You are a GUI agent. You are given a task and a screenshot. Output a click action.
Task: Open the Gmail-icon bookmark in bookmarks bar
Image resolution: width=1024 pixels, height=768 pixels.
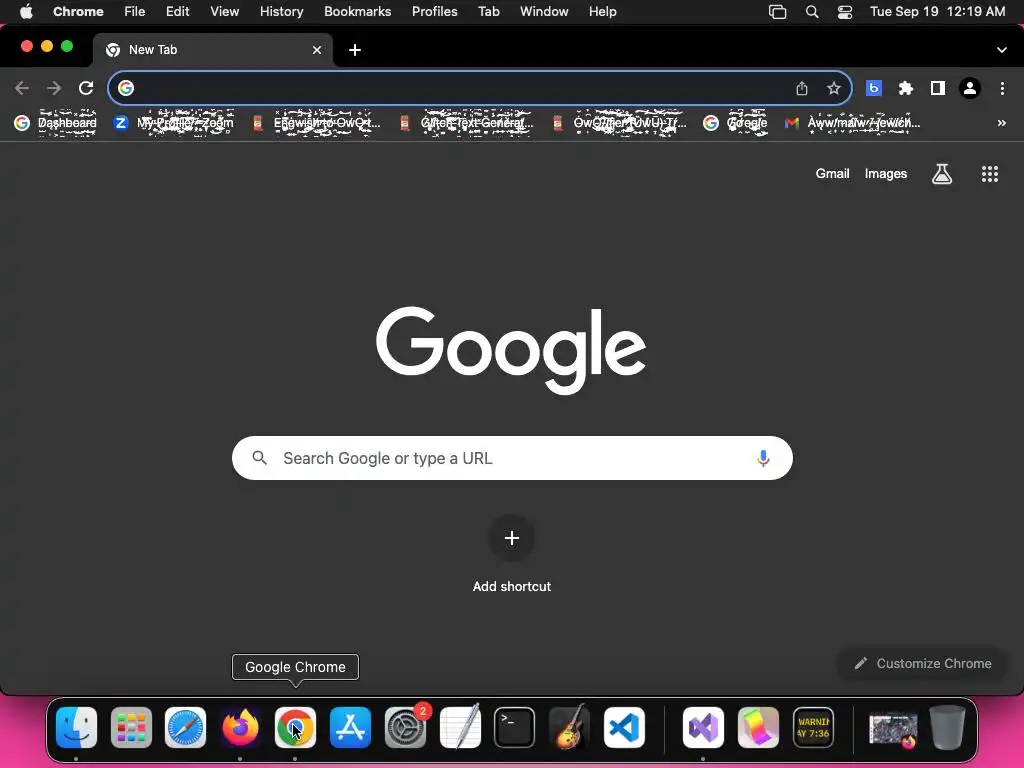(x=852, y=123)
